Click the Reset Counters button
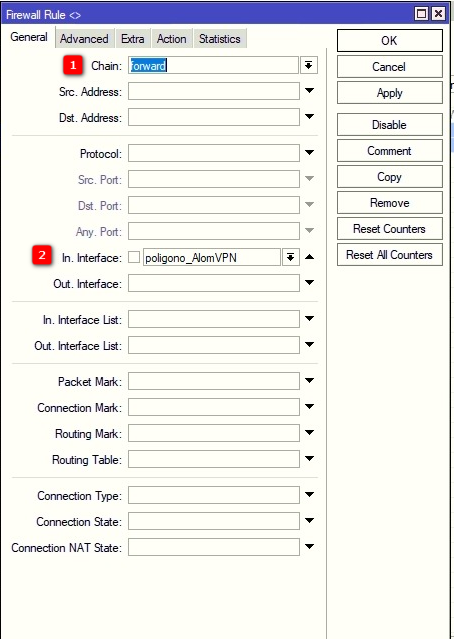Image resolution: width=454 pixels, height=639 pixels. [x=390, y=229]
